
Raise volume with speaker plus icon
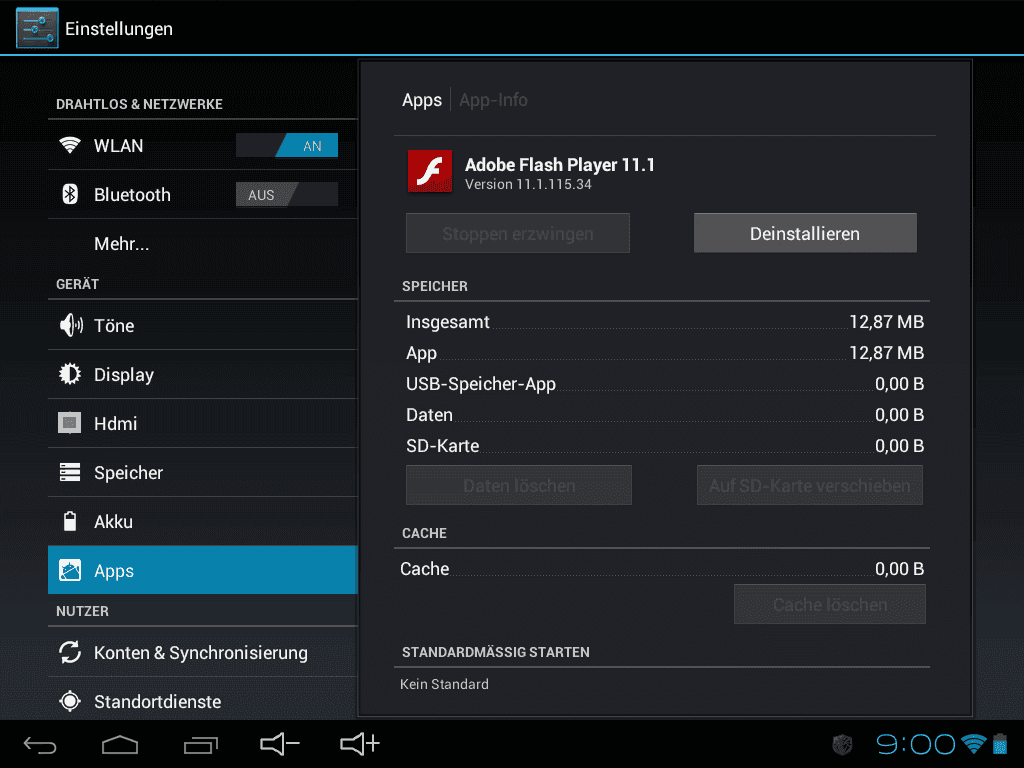coord(360,744)
